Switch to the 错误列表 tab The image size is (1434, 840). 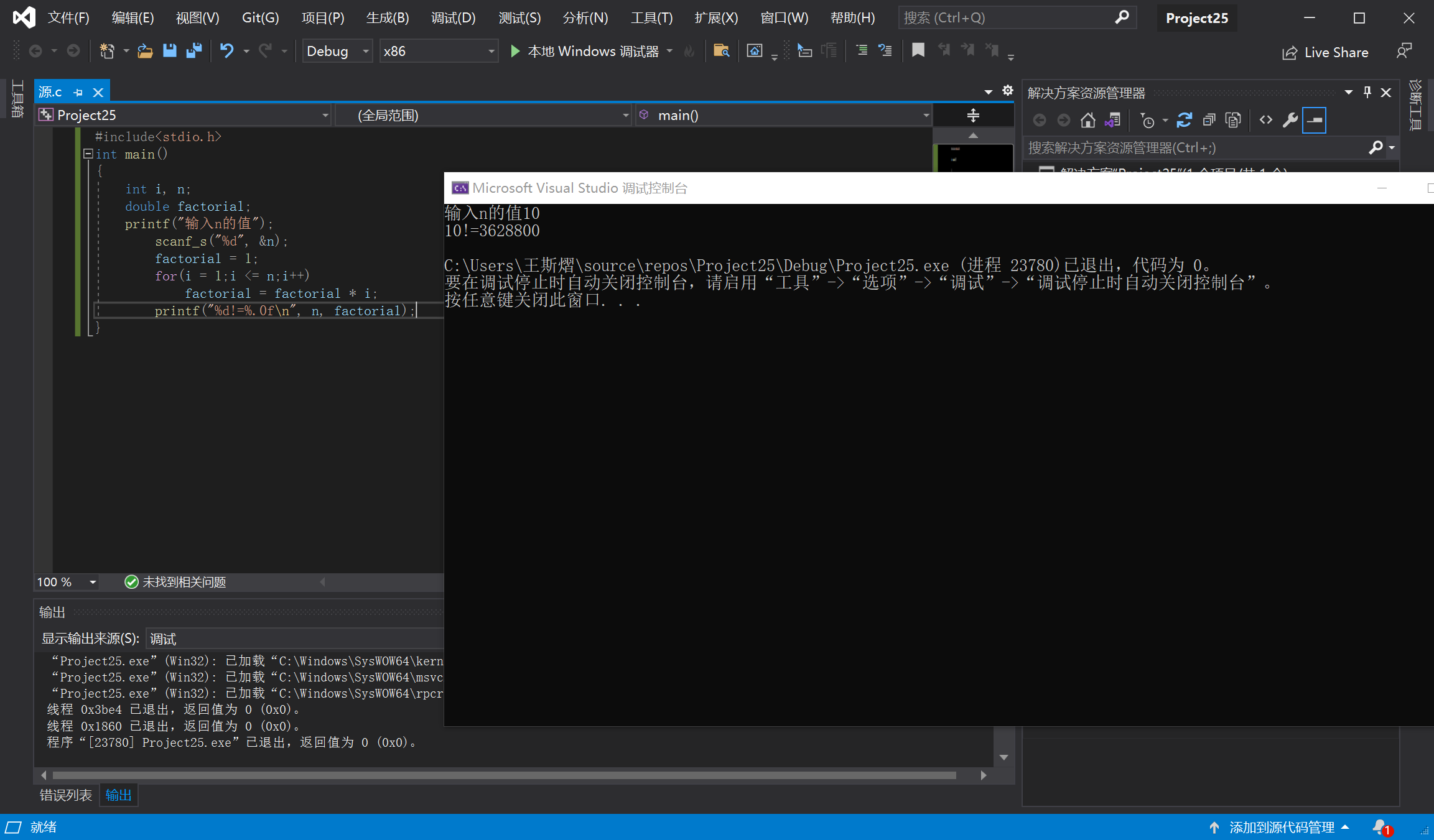pos(65,795)
